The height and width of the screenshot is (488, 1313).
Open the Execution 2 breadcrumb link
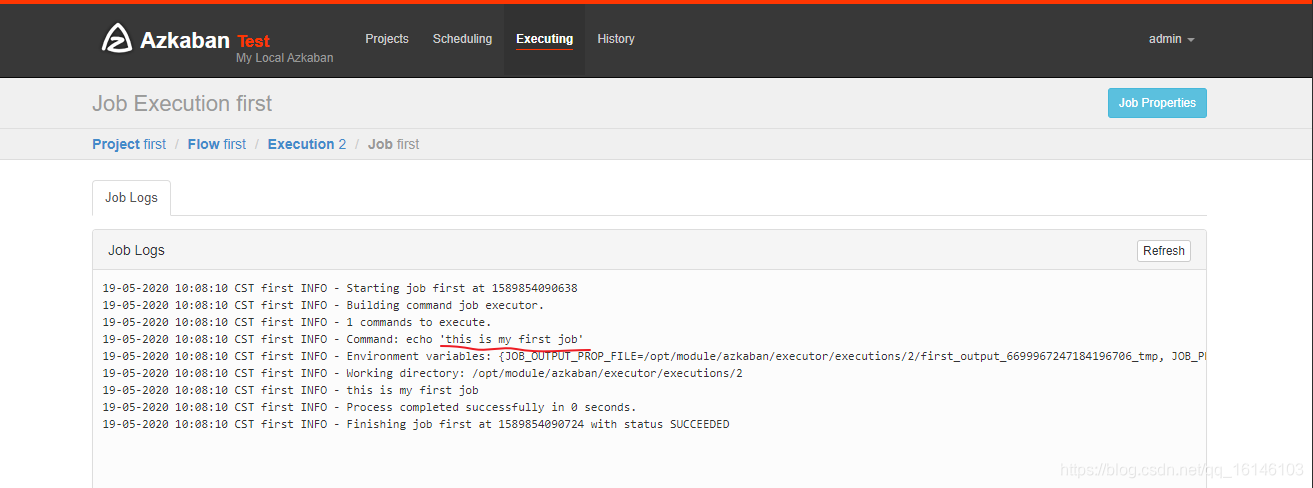[x=307, y=144]
